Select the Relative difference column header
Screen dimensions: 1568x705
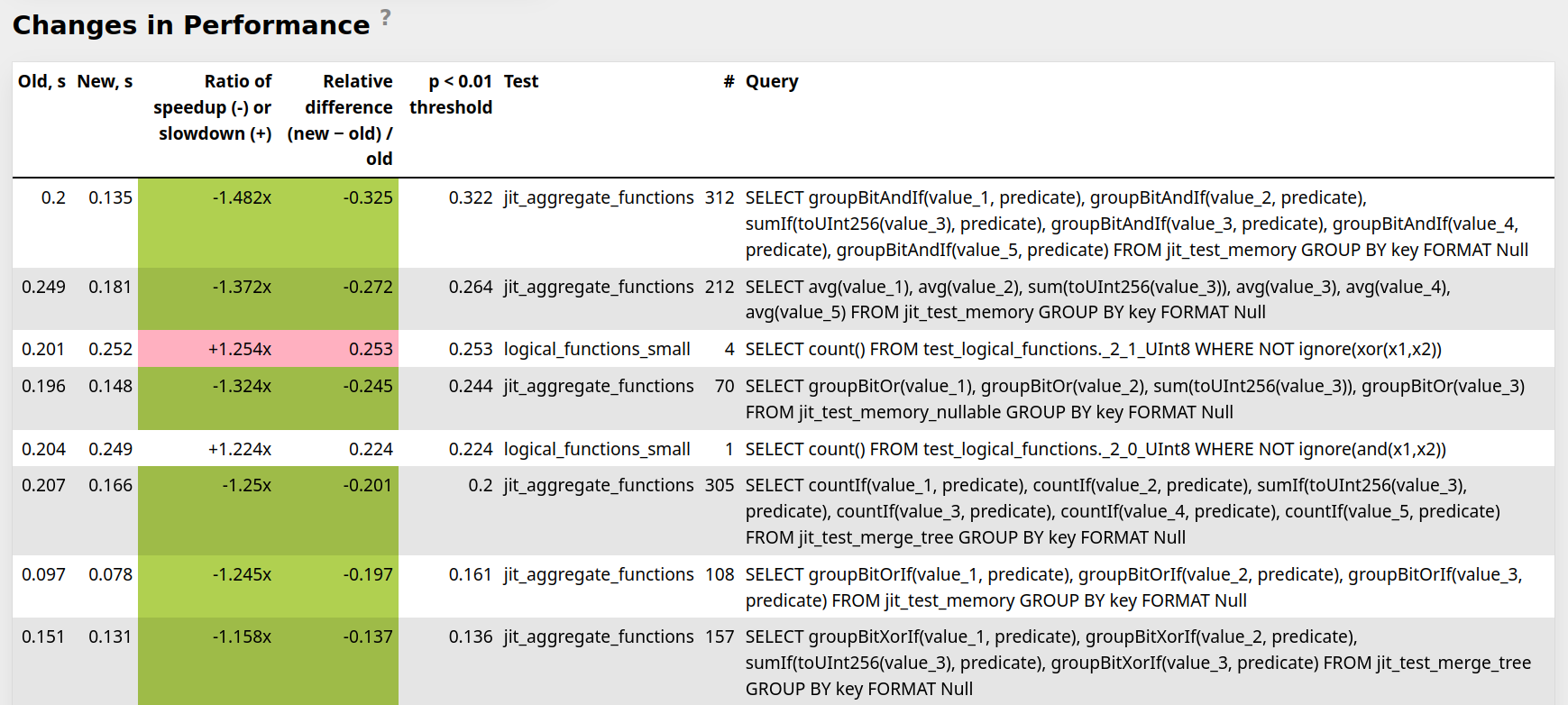[341, 120]
